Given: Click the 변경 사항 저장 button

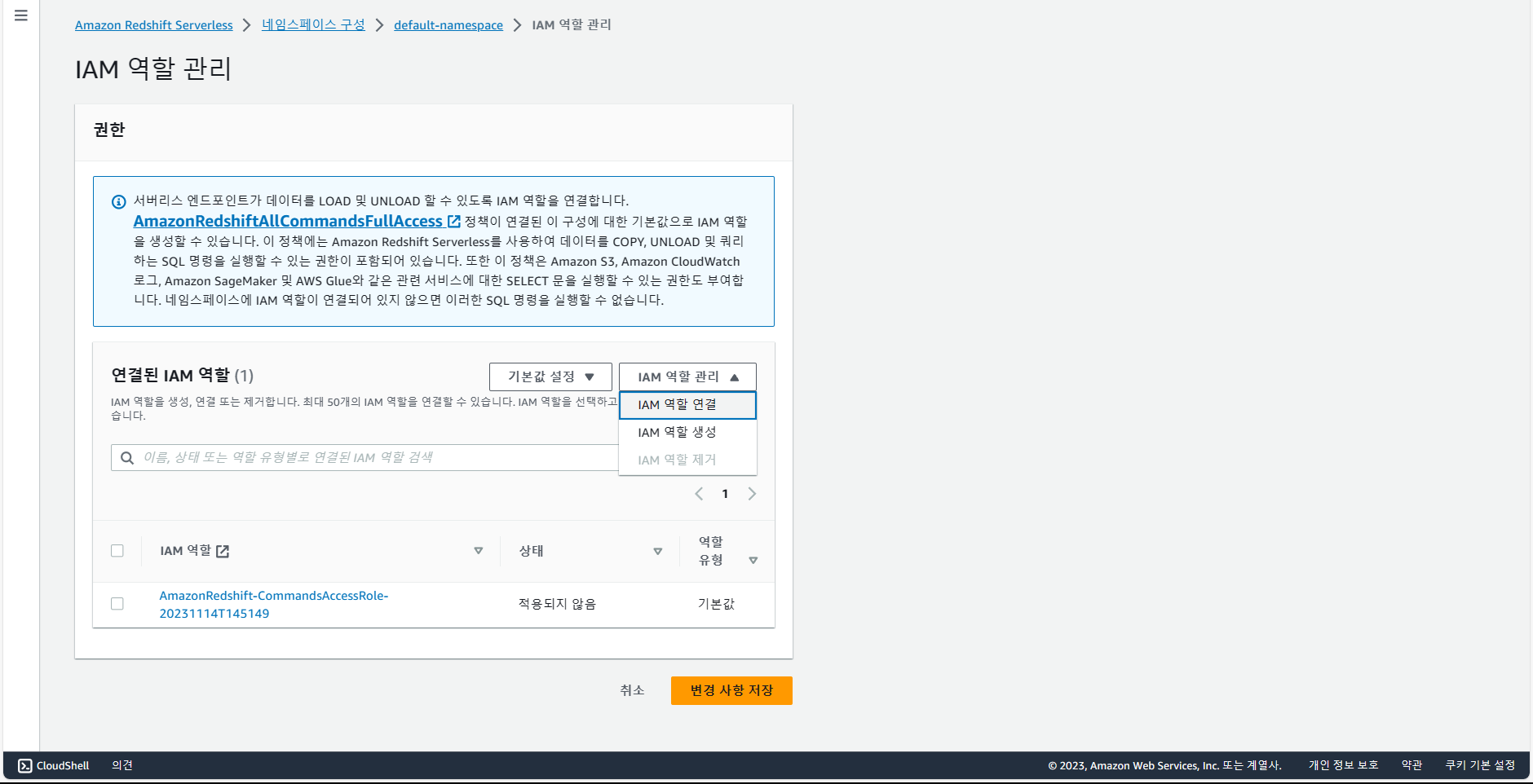Looking at the screenshot, I should point(731,690).
